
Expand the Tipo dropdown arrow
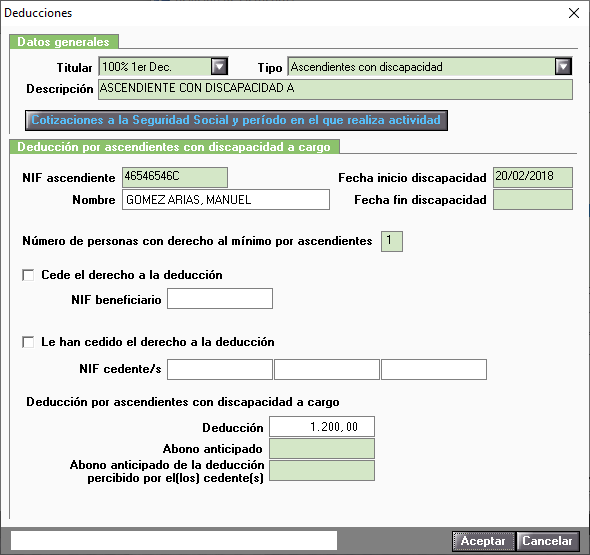(x=563, y=67)
